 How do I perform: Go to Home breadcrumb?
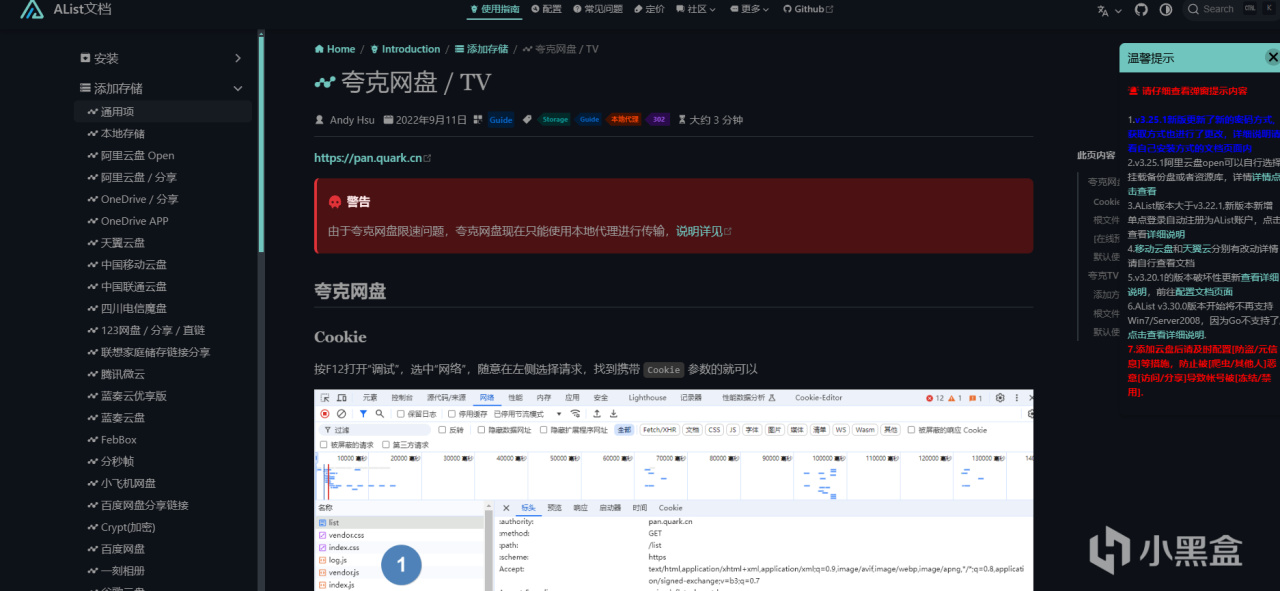click(335, 49)
